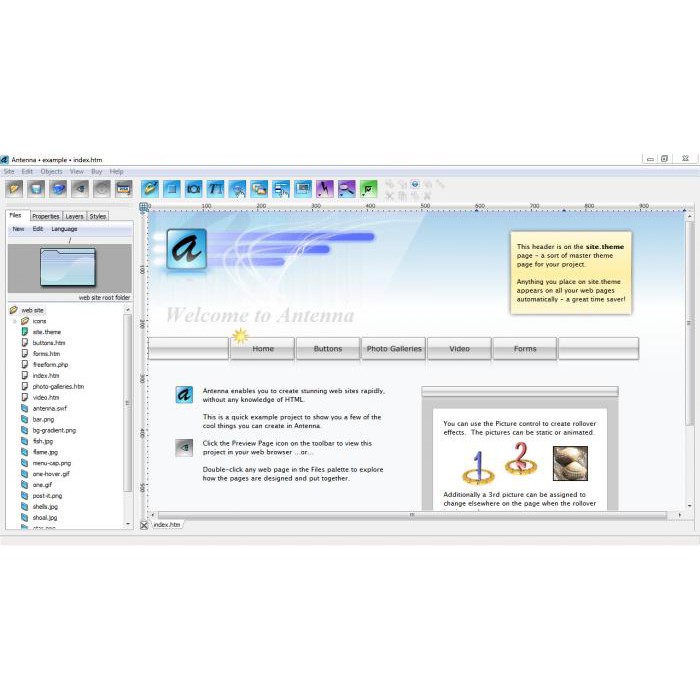The width and height of the screenshot is (700, 700).
Task: Expand the icons folder in file tree
Action: click(15, 321)
